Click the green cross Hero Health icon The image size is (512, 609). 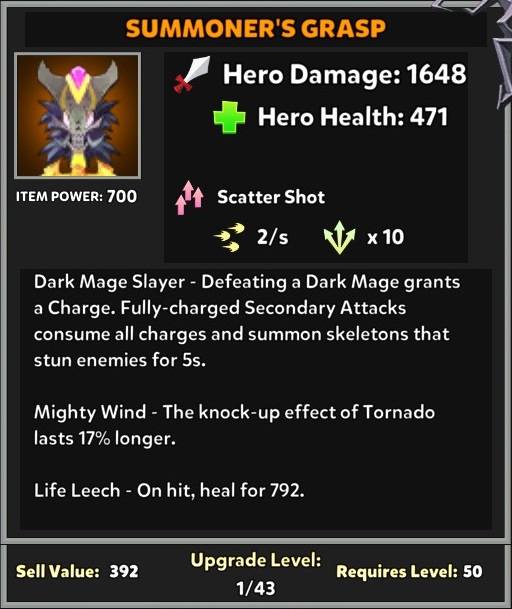point(230,117)
